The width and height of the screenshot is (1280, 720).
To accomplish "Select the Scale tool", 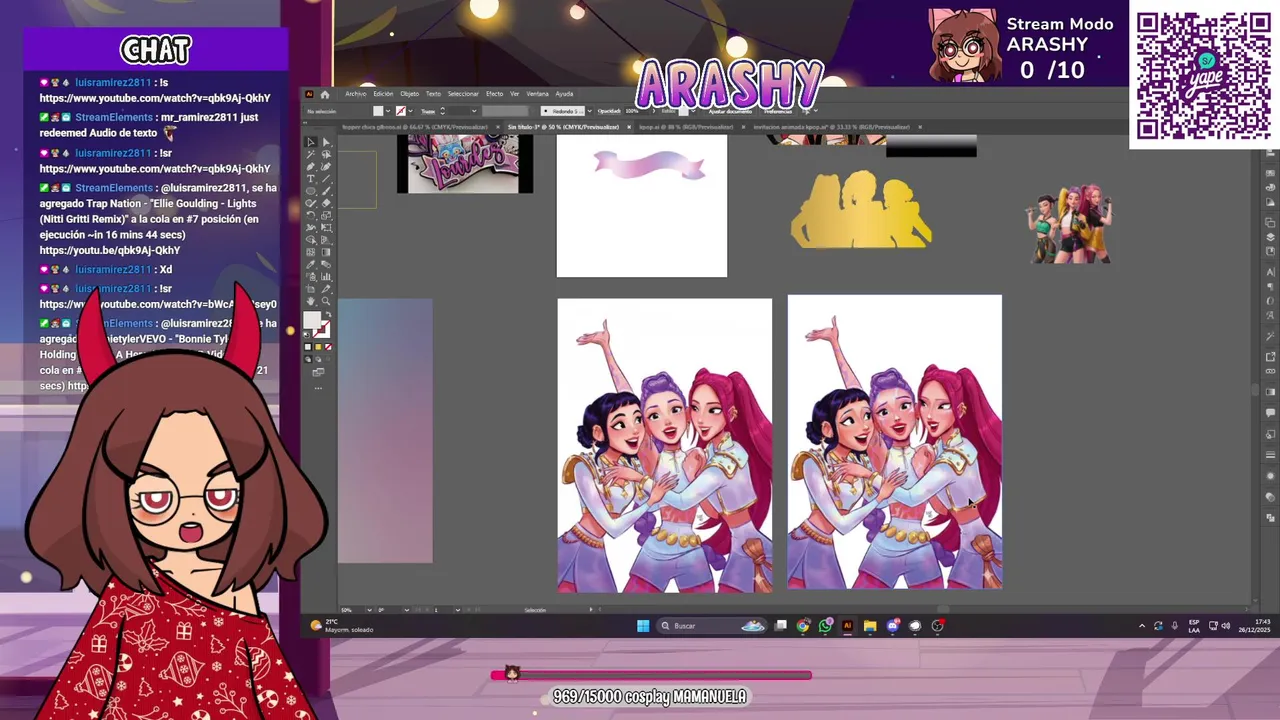I will click(326, 215).
